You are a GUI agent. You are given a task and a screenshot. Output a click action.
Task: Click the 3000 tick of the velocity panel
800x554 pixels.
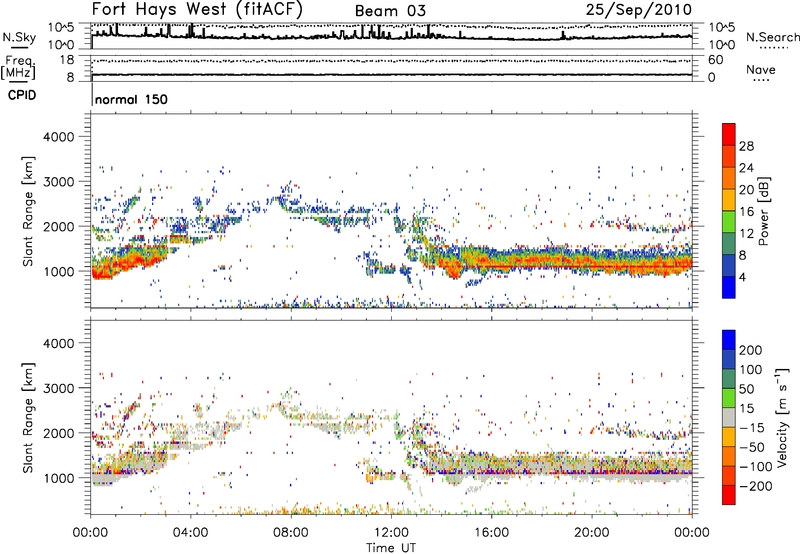58,388
